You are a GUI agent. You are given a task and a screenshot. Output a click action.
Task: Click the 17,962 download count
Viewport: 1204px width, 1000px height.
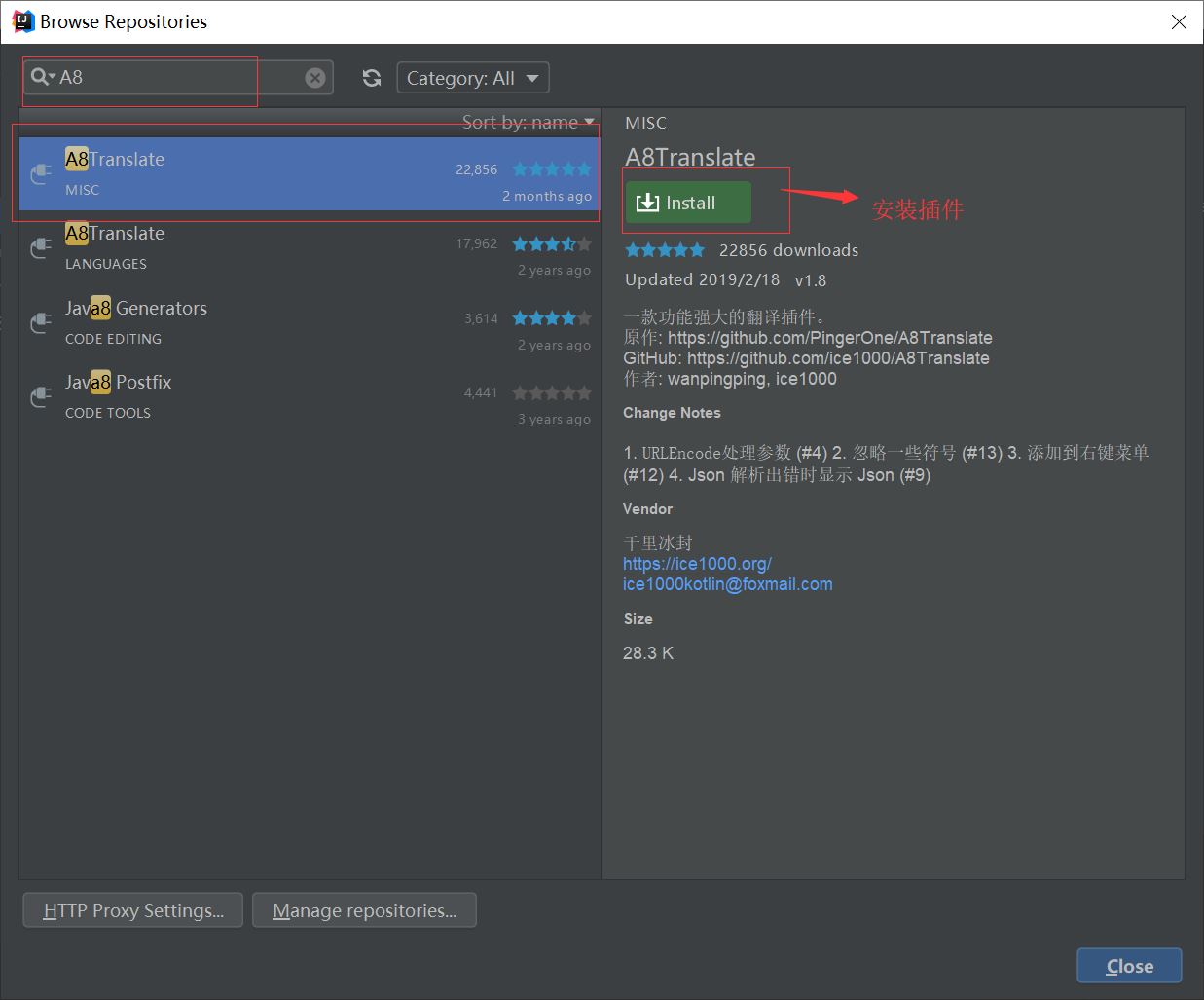476,243
